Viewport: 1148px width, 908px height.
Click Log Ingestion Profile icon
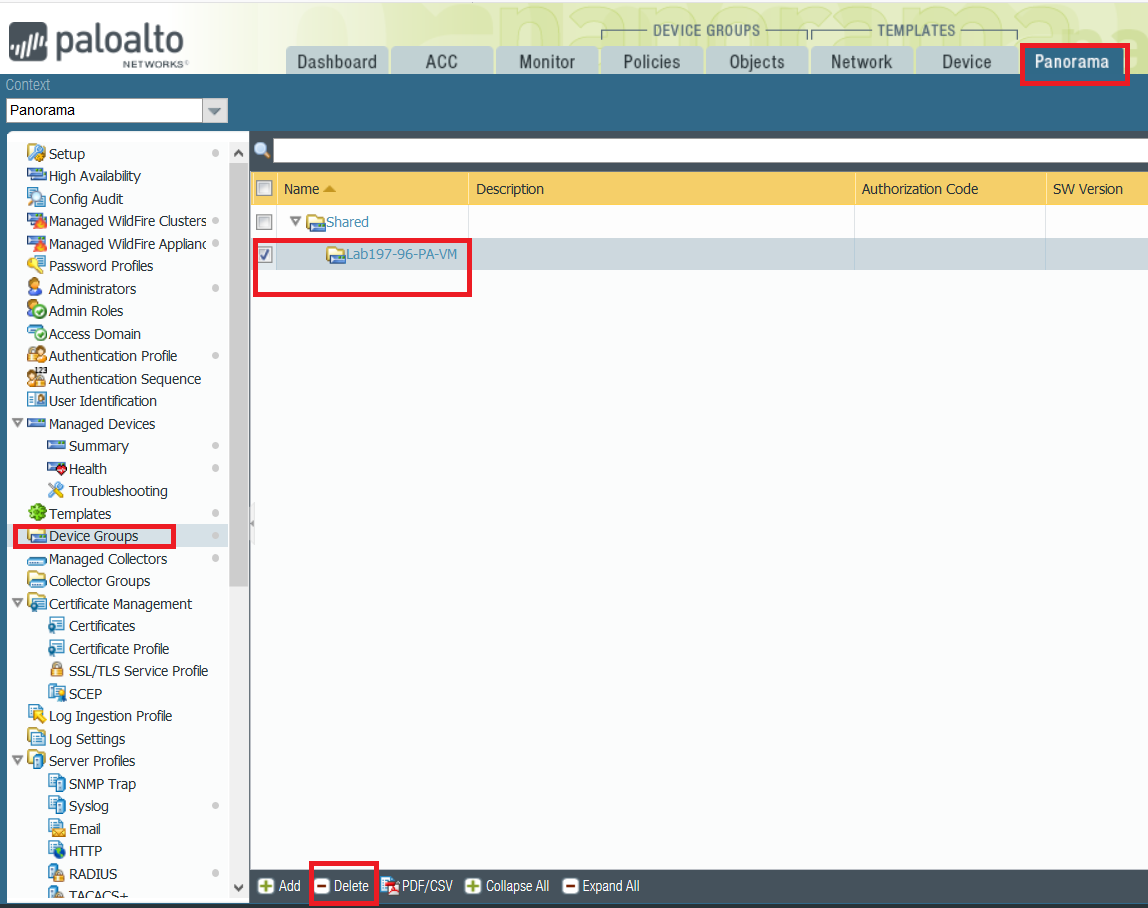(x=36, y=715)
